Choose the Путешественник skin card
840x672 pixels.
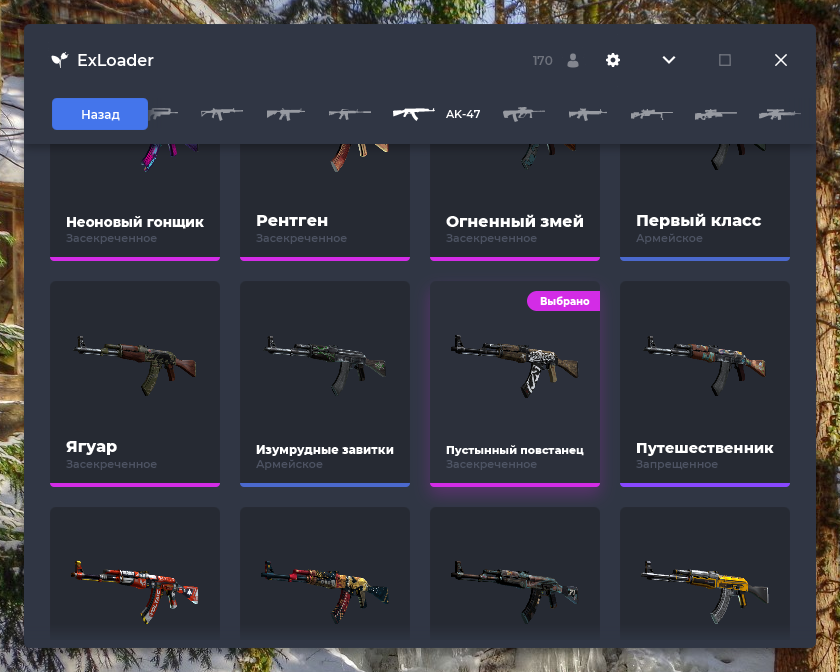tap(704, 384)
